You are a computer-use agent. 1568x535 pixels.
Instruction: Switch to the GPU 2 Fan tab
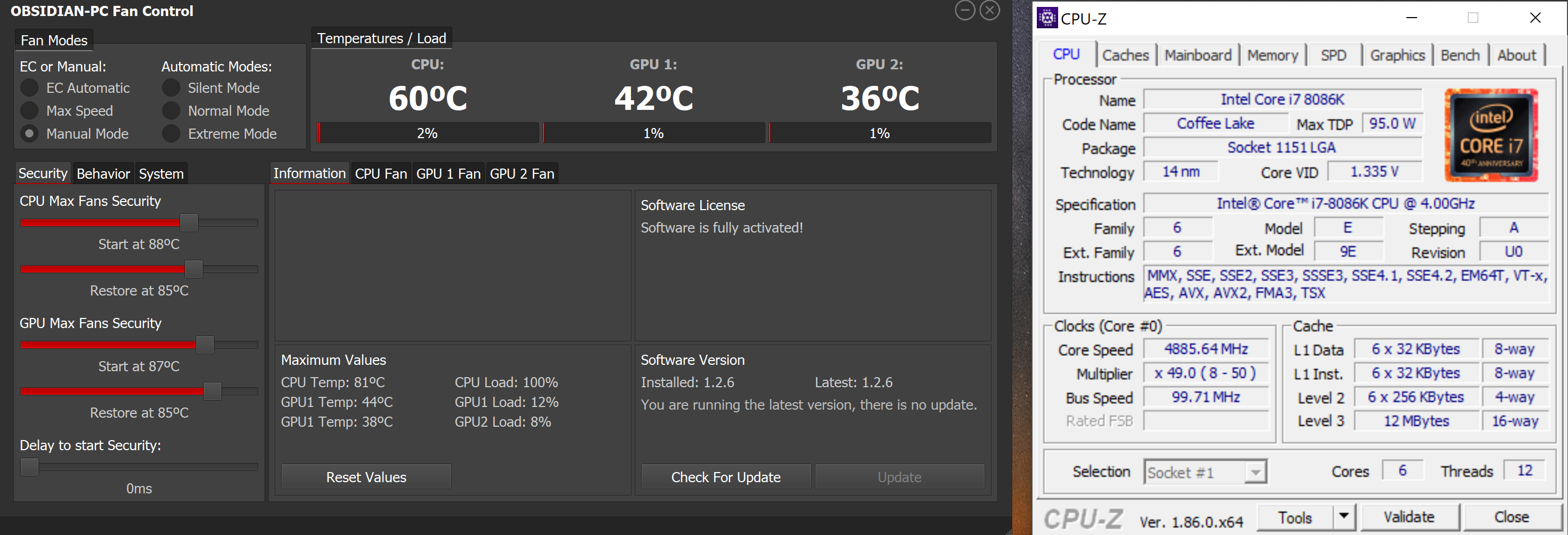[522, 173]
